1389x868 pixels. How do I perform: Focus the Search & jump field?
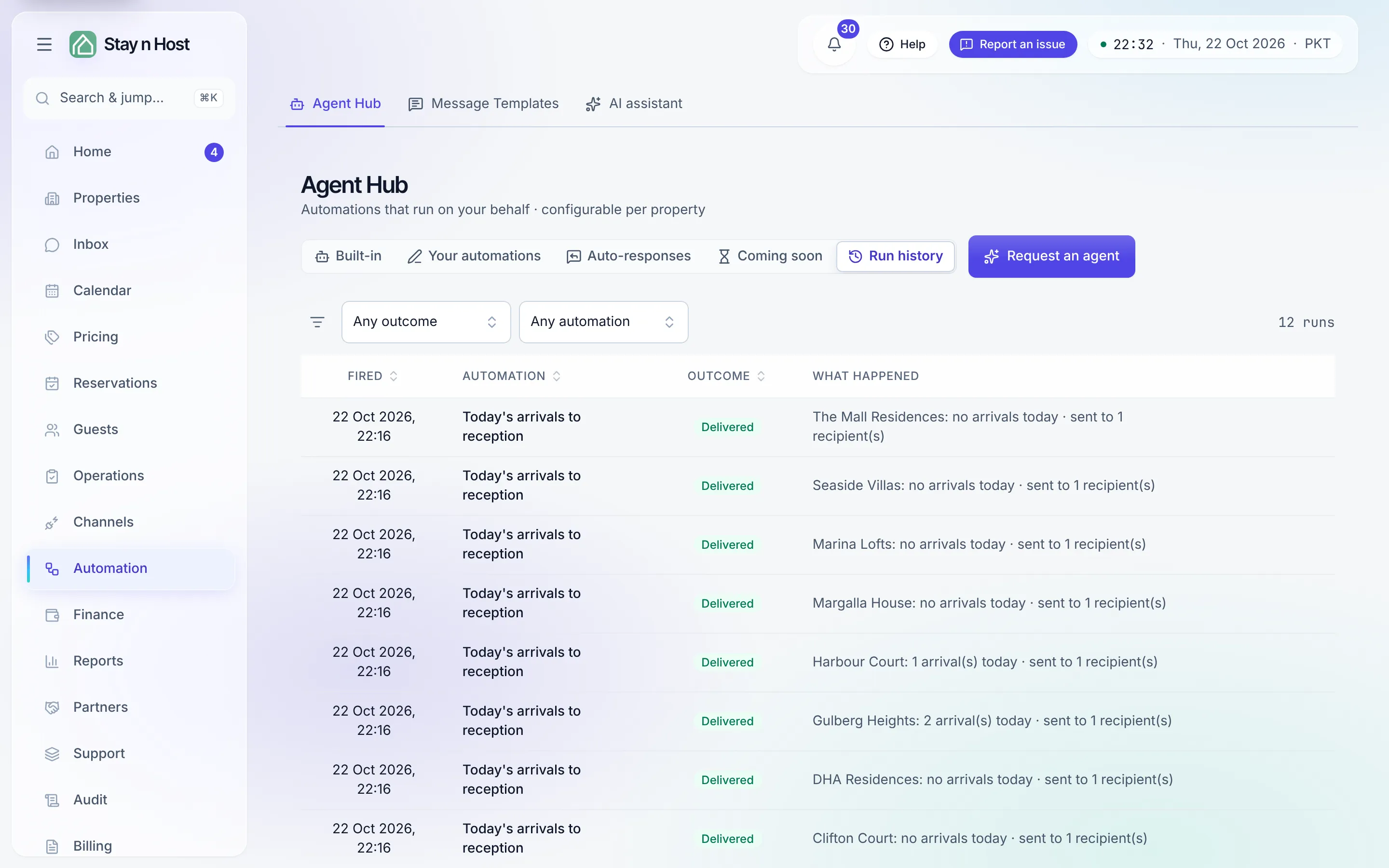click(x=130, y=98)
